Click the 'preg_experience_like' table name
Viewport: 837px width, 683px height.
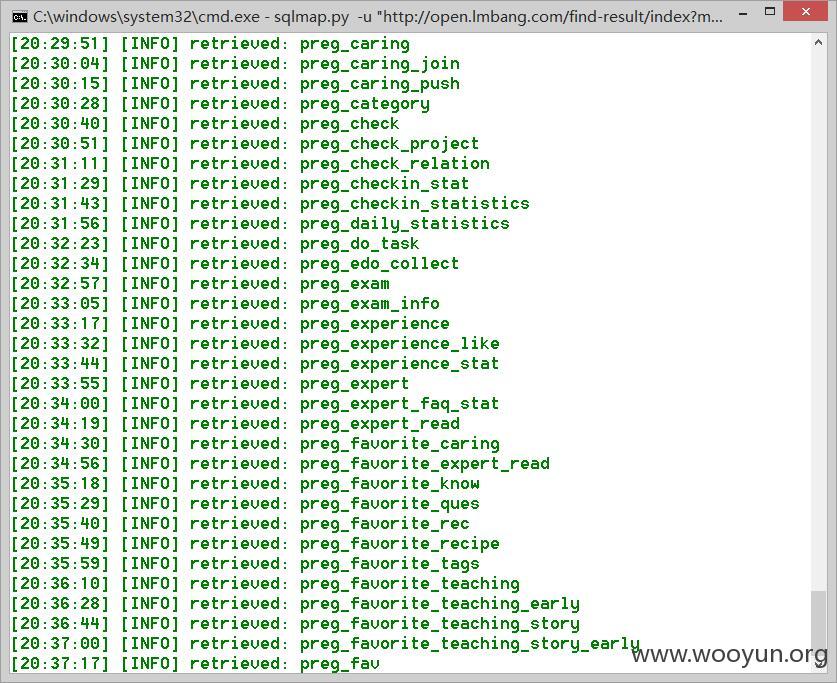click(x=399, y=344)
